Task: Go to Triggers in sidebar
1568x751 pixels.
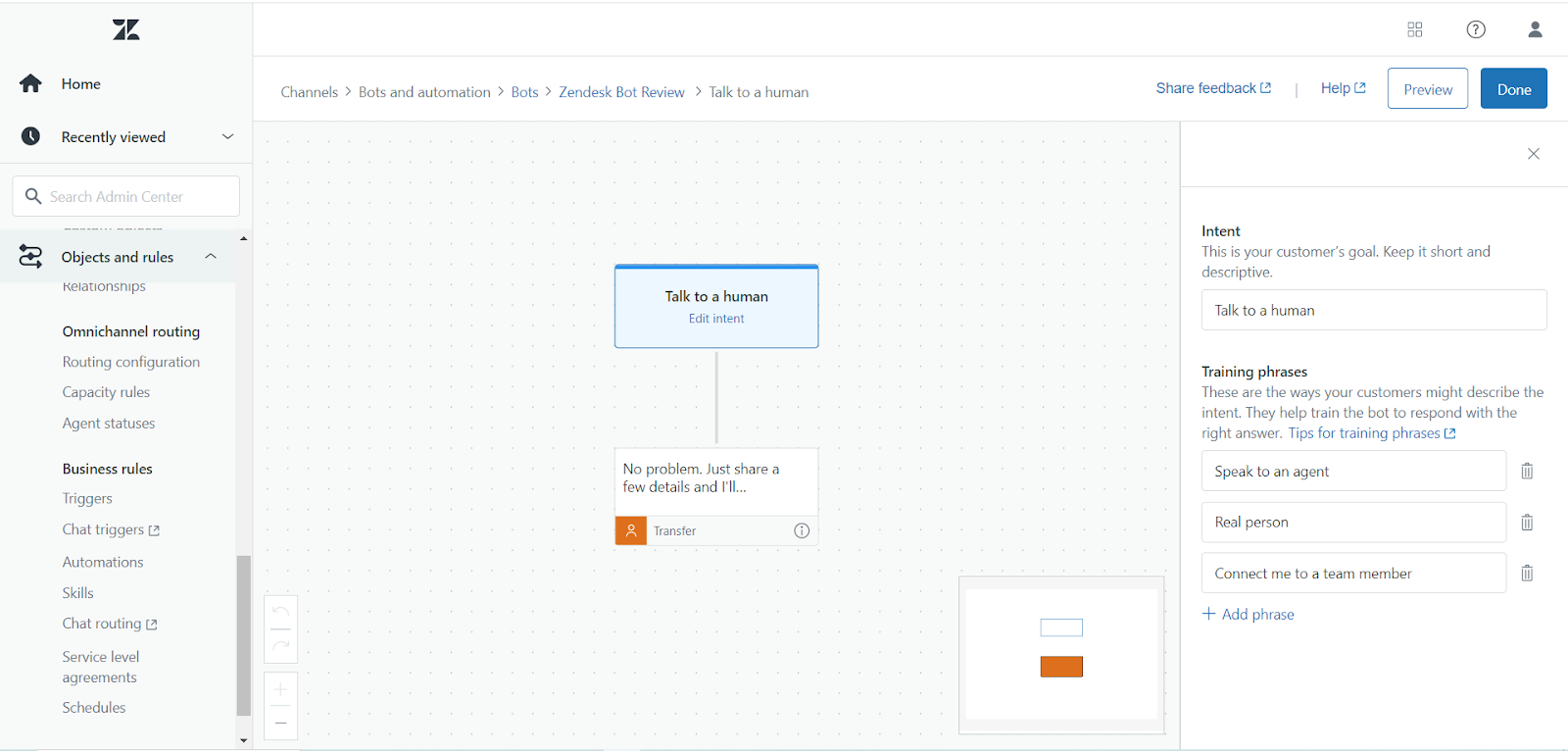Action: tap(87, 499)
